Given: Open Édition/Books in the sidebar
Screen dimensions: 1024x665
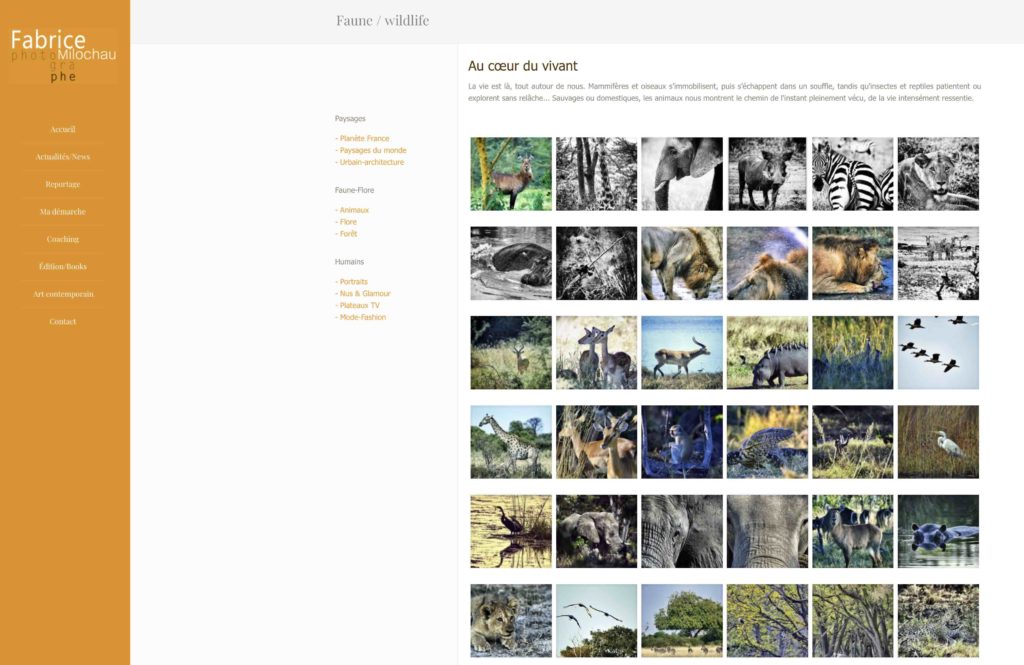Looking at the screenshot, I should (x=63, y=267).
